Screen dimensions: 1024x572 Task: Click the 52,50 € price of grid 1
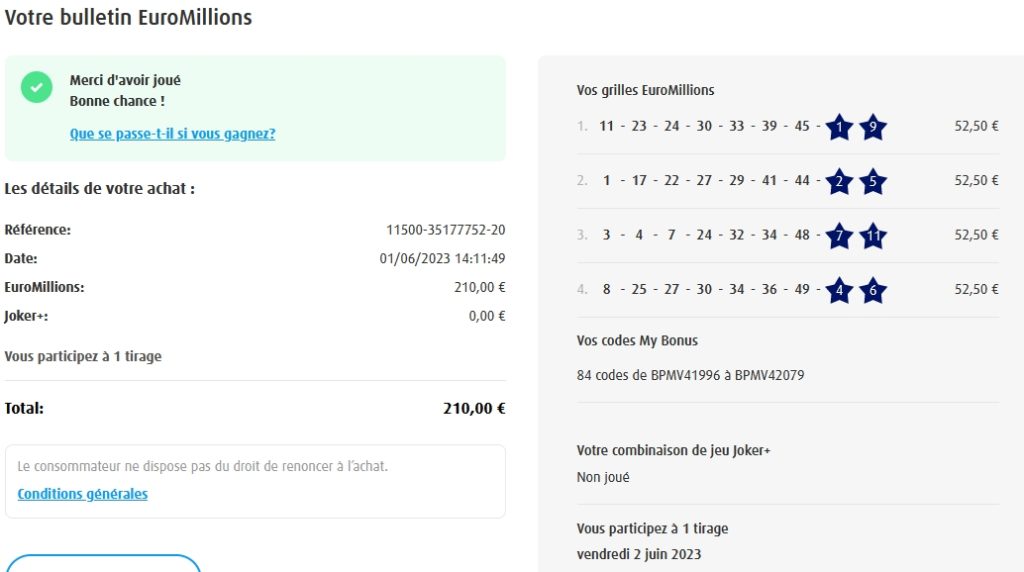click(976, 126)
